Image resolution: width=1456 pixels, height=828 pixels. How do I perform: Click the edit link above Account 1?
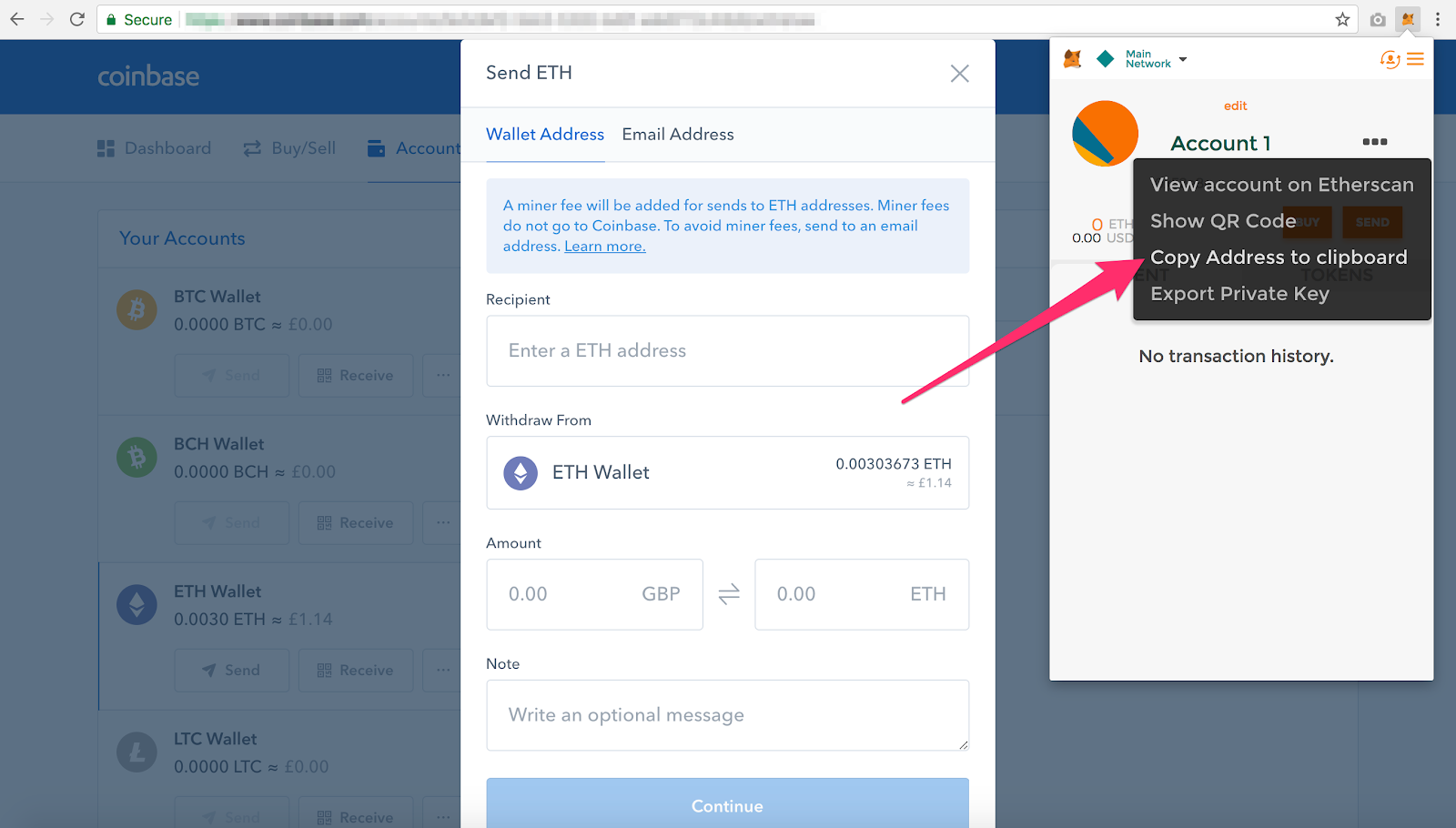(1236, 106)
